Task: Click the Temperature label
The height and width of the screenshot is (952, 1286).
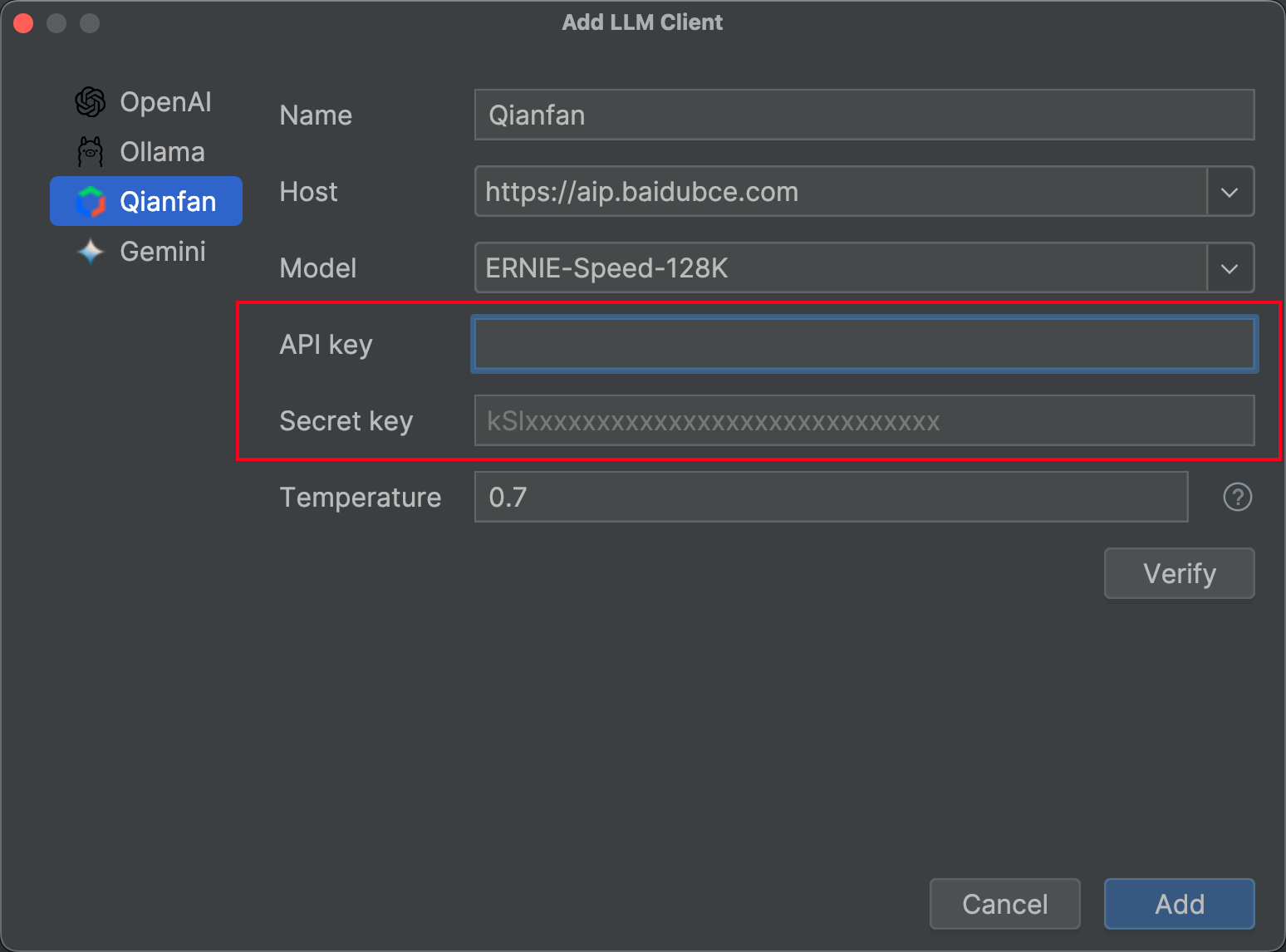Action: [360, 498]
